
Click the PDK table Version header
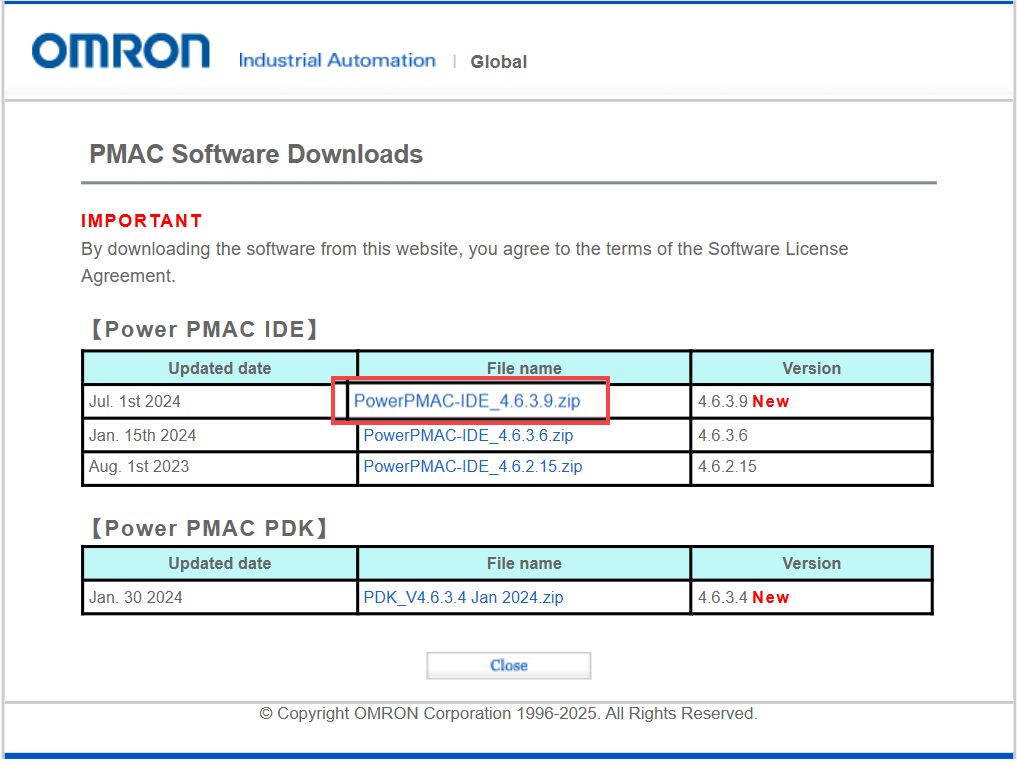[811, 564]
